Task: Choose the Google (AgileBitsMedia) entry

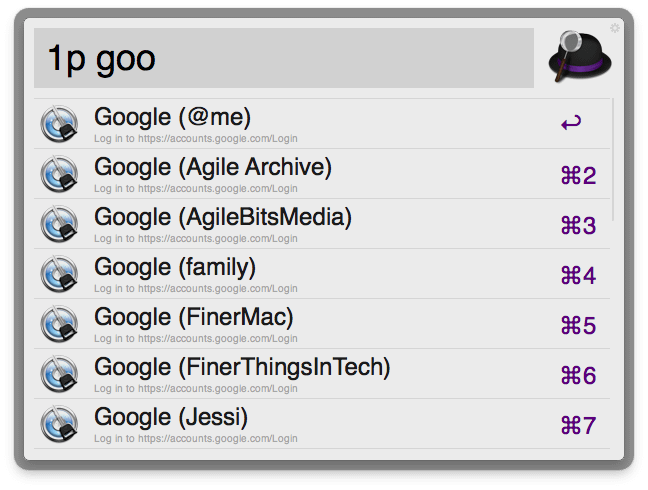Action: 300,224
